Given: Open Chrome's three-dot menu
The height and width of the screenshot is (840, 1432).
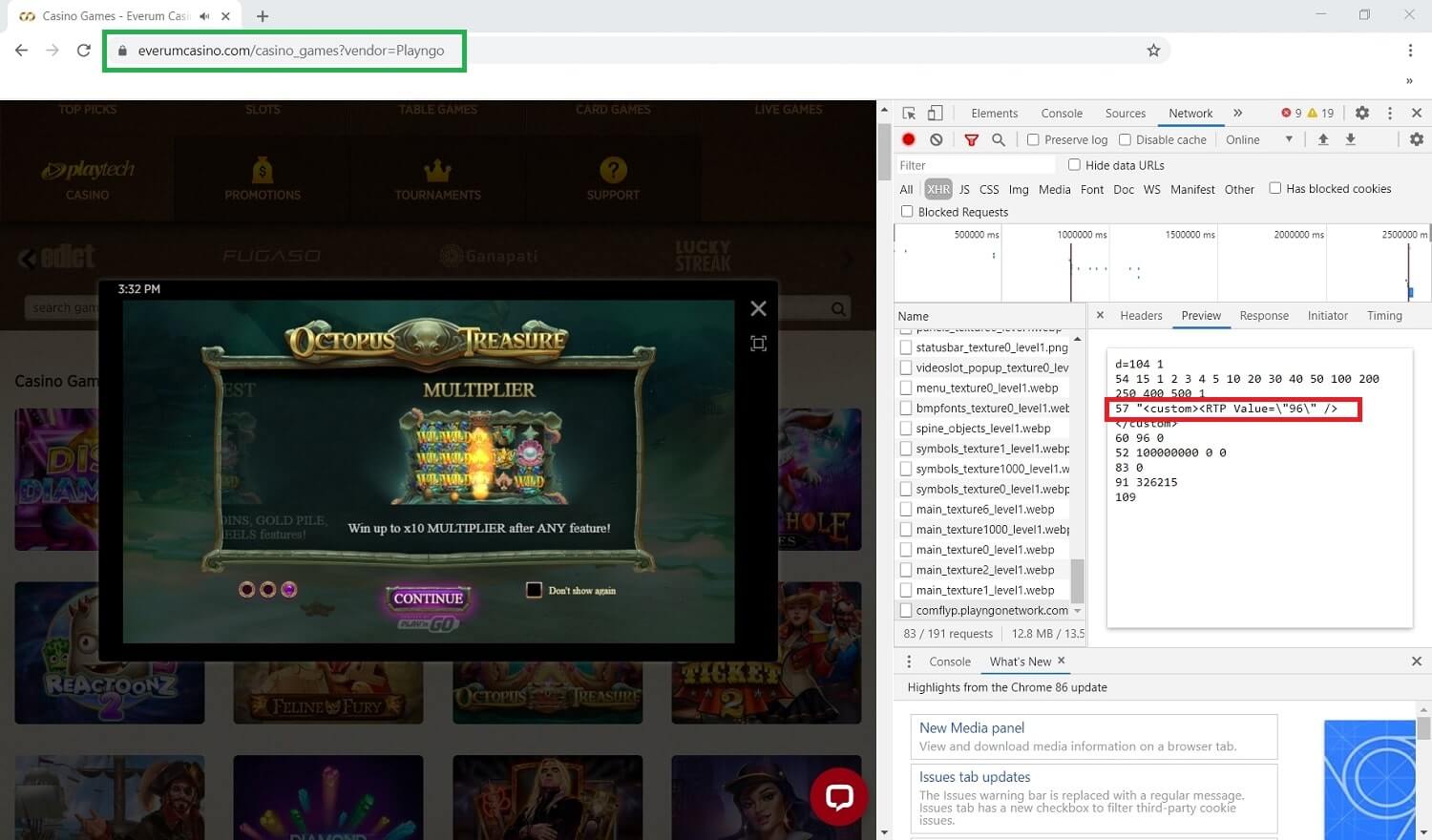Looking at the screenshot, I should (1410, 51).
